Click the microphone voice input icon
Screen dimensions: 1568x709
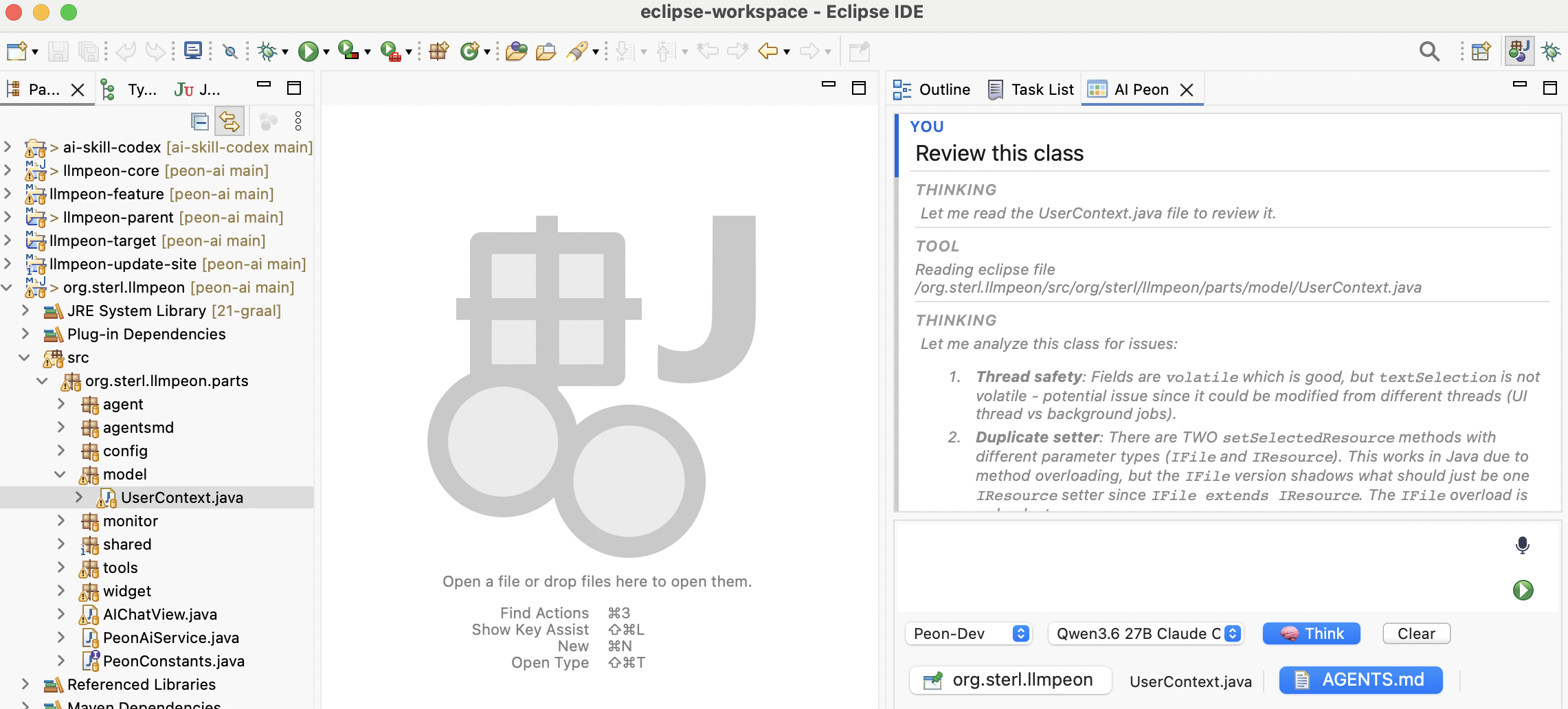tap(1523, 545)
